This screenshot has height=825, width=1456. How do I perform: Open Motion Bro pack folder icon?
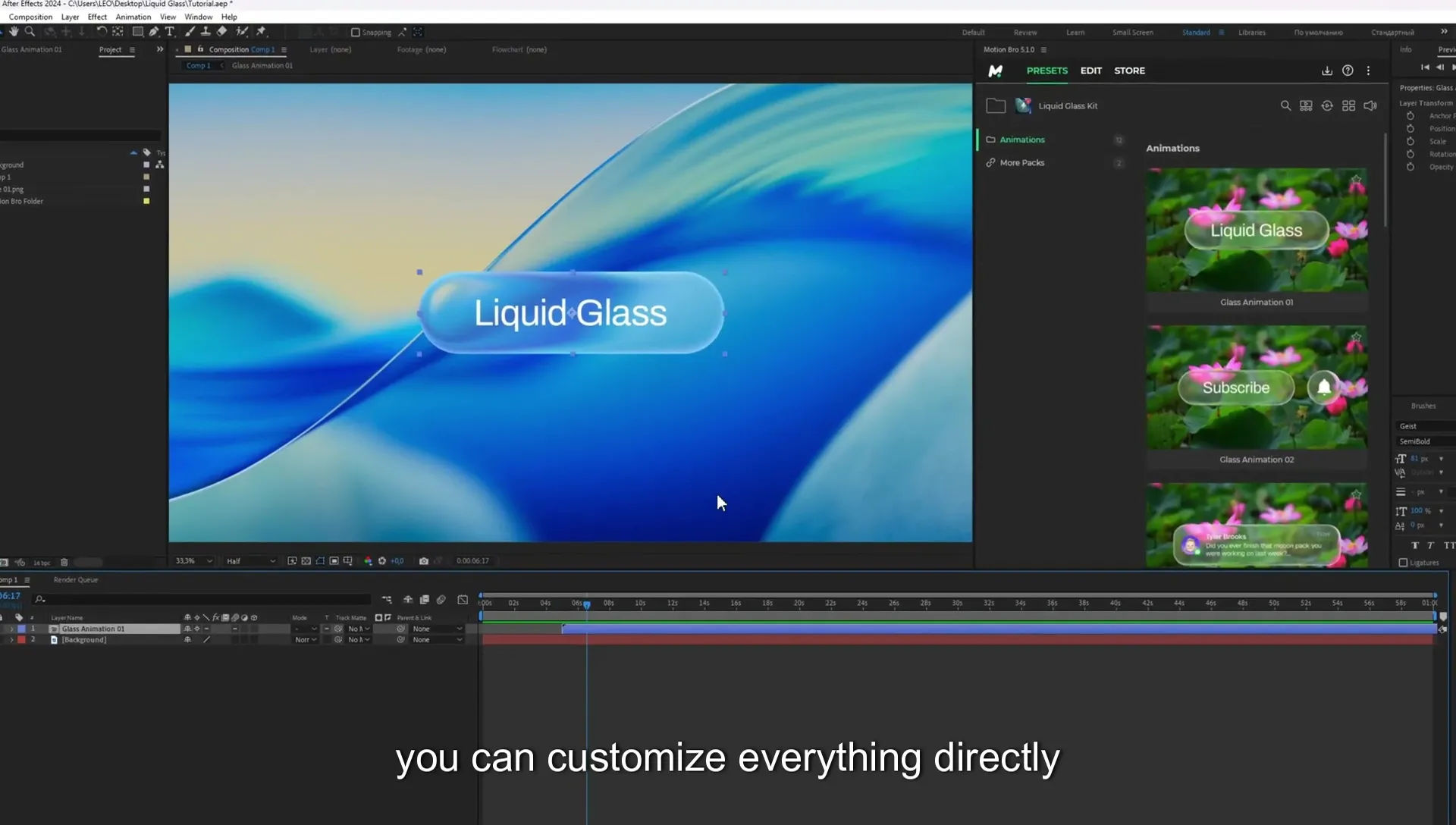(996, 106)
